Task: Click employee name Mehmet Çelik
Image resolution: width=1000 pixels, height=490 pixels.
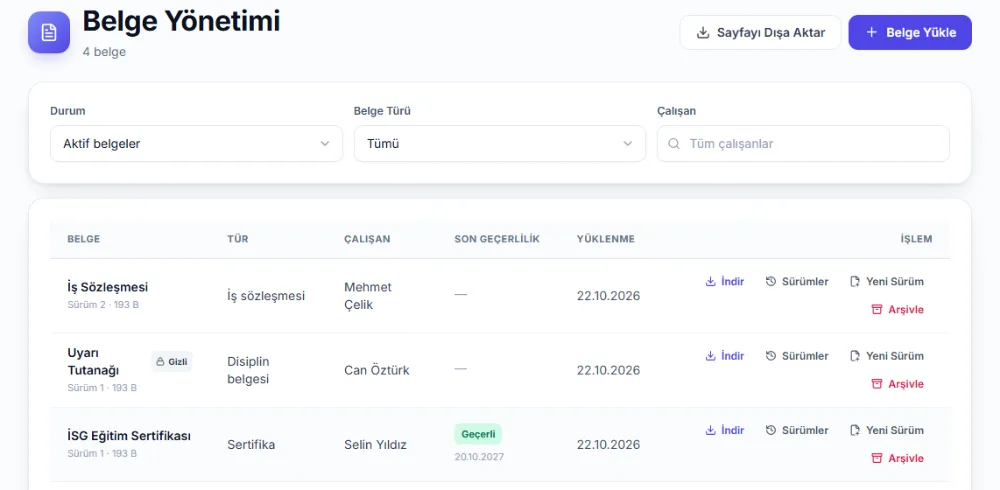Action: pyautogui.click(x=368, y=296)
